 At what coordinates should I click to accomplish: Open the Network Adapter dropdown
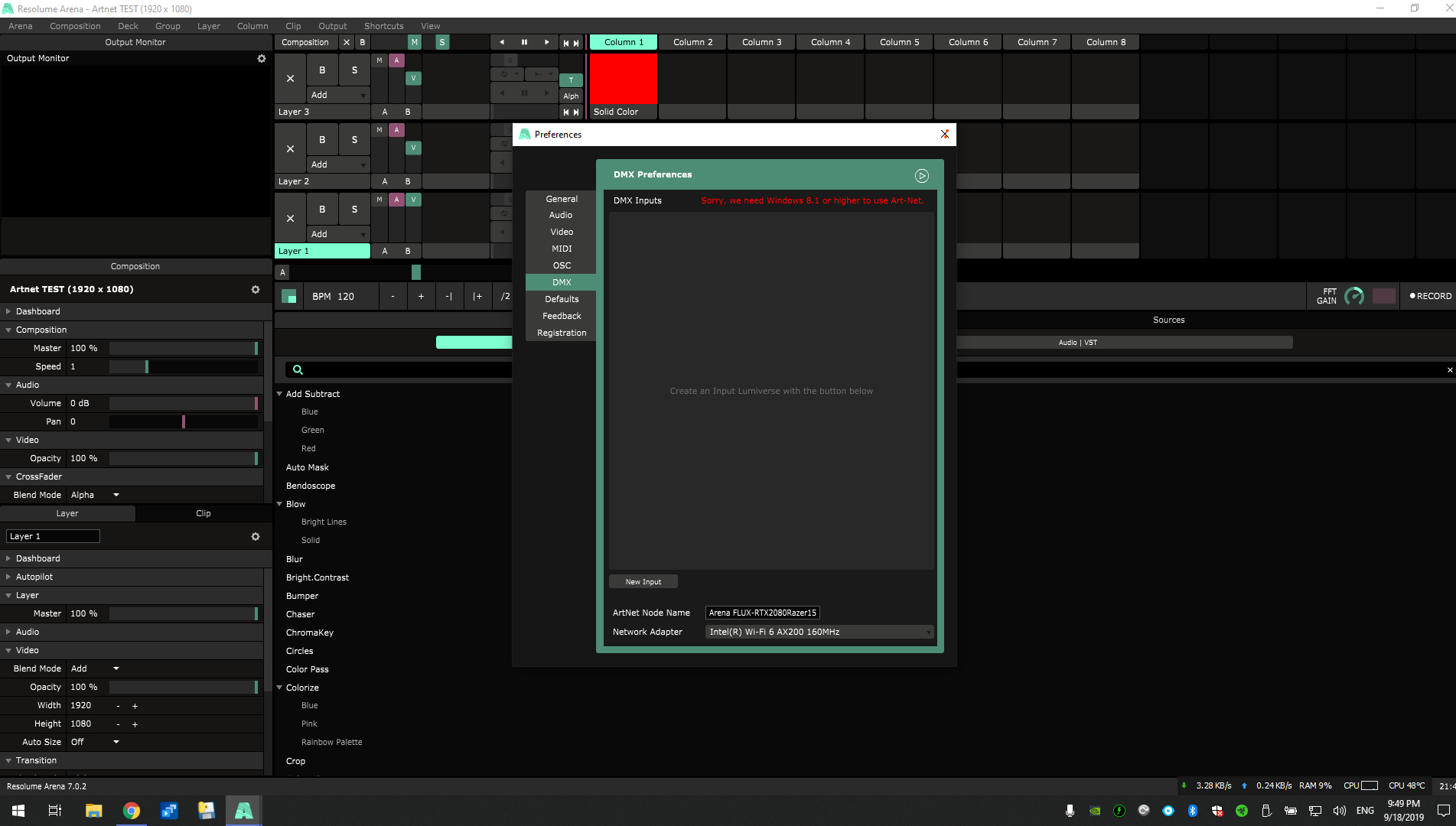(x=819, y=633)
